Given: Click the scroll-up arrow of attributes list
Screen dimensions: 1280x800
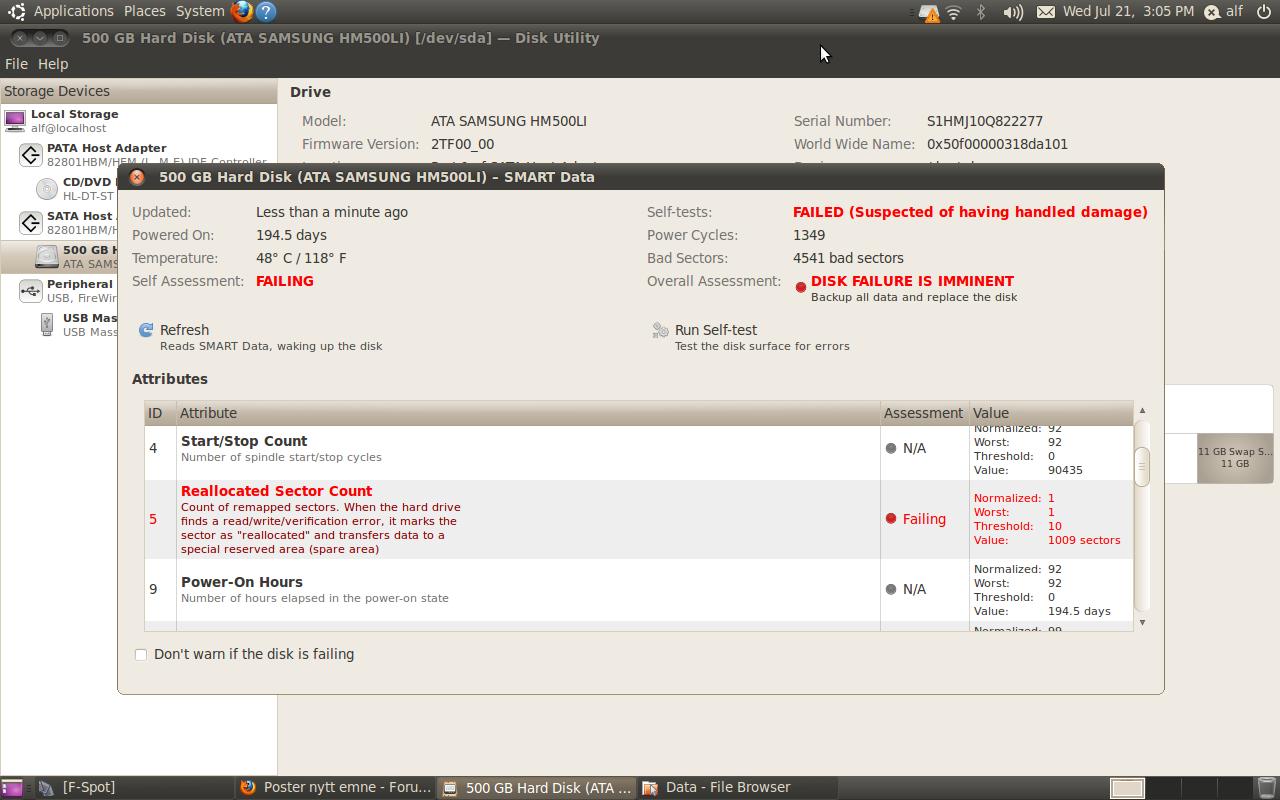Looking at the screenshot, I should 1142,411.
